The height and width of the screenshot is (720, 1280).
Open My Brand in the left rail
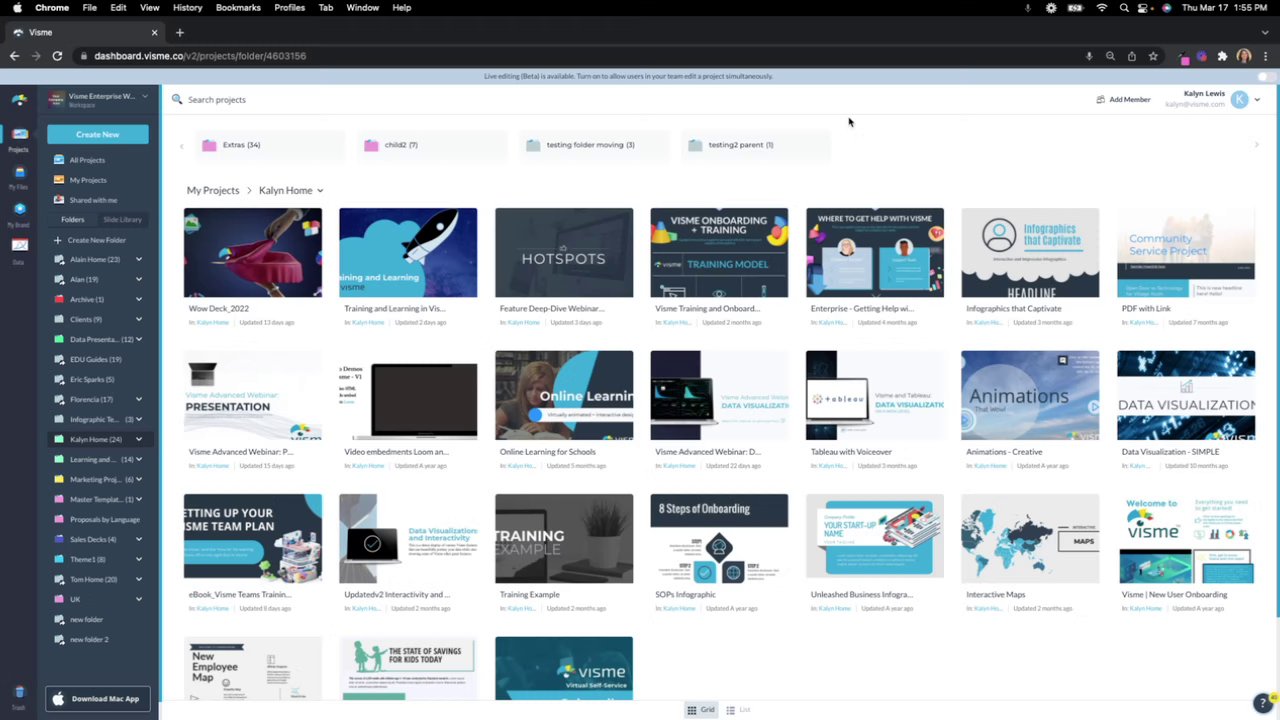pos(19,214)
